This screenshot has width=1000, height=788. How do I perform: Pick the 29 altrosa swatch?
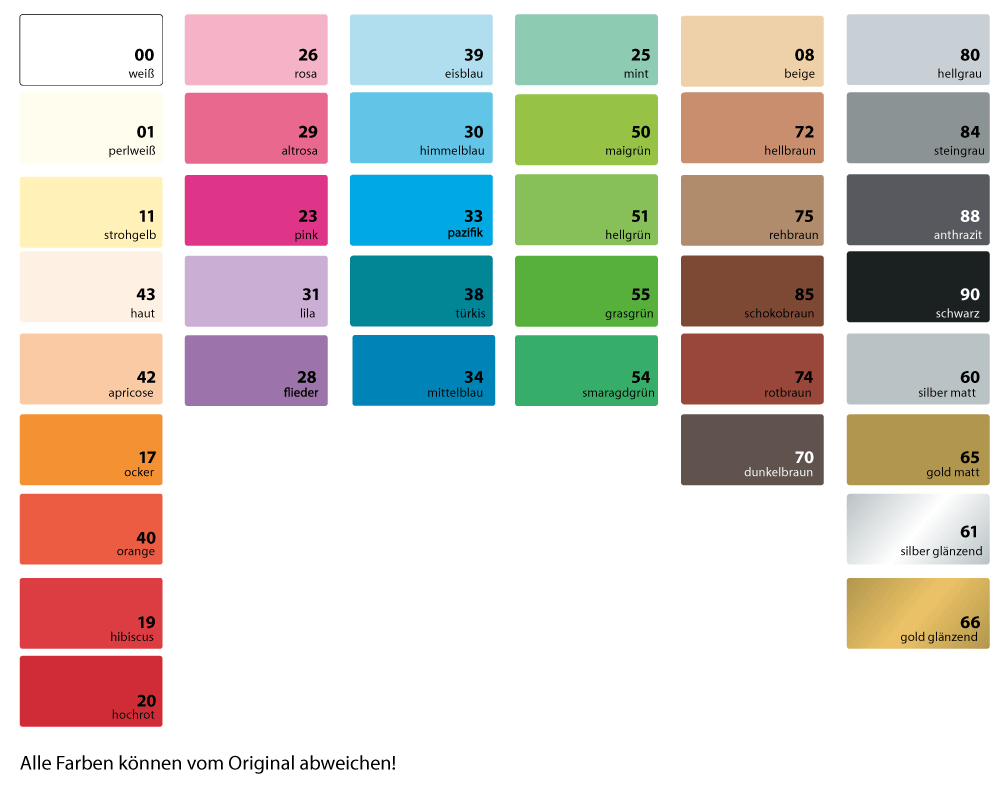[256, 128]
